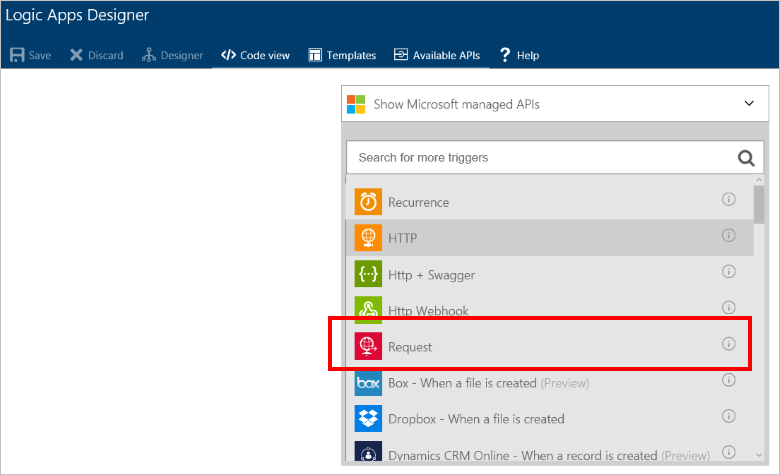Viewport: 780px width, 475px height.
Task: Click the search magnifier icon
Action: click(746, 158)
